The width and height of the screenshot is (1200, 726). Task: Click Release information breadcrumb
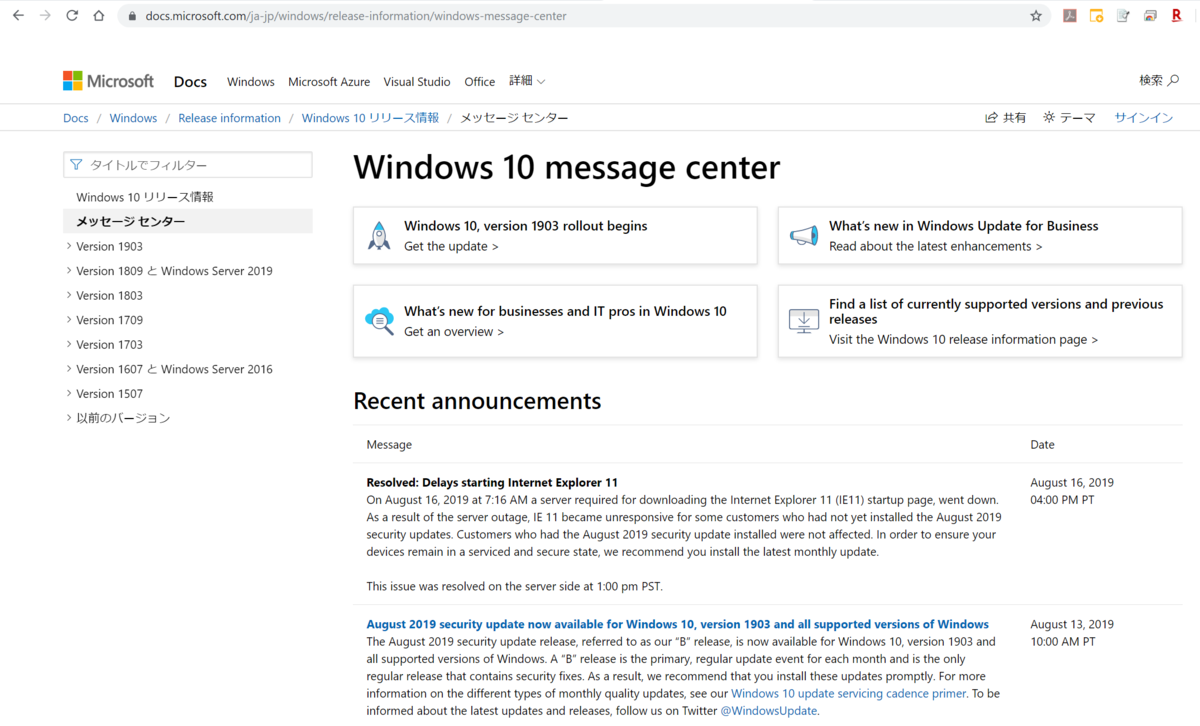[x=229, y=118]
